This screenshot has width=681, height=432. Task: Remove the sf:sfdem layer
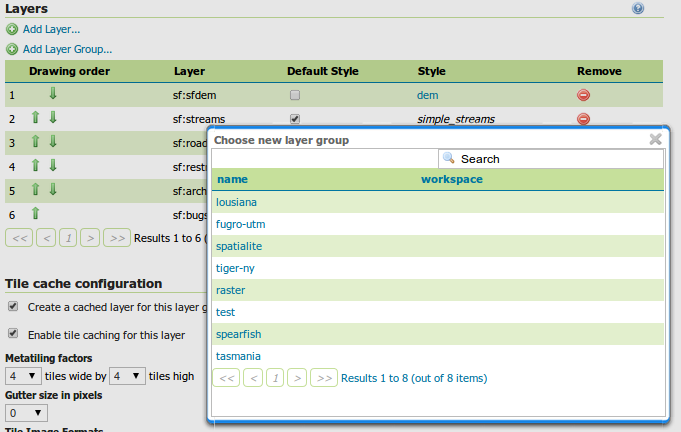(583, 95)
